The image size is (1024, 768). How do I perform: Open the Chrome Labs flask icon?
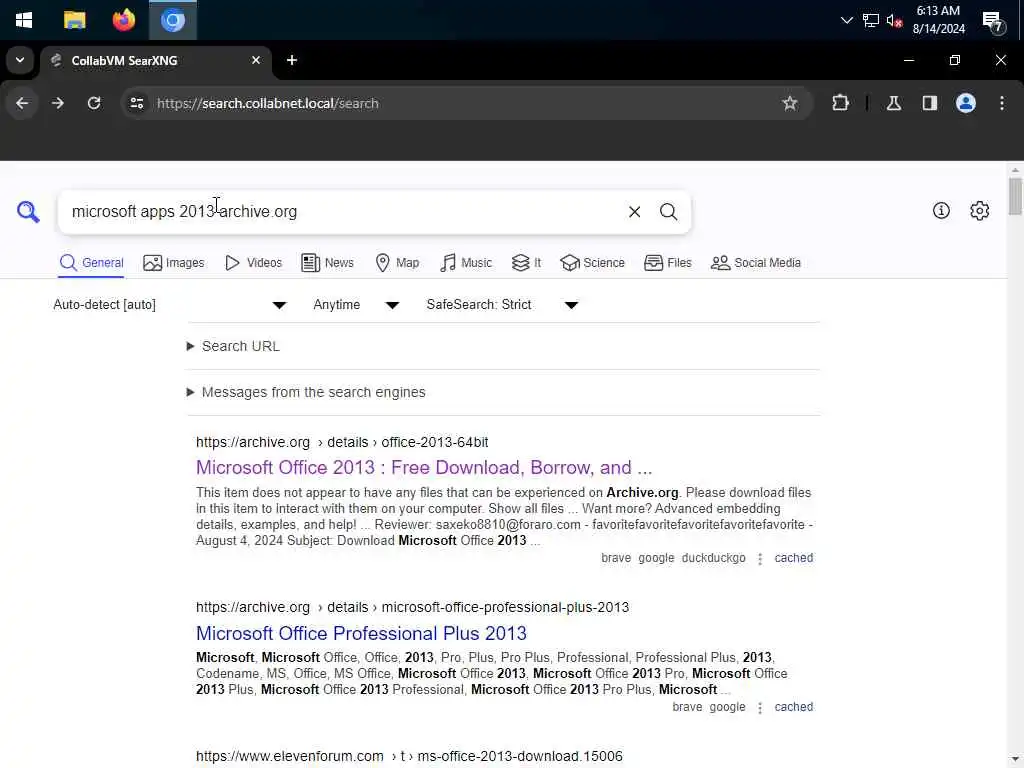pyautogui.click(x=894, y=103)
